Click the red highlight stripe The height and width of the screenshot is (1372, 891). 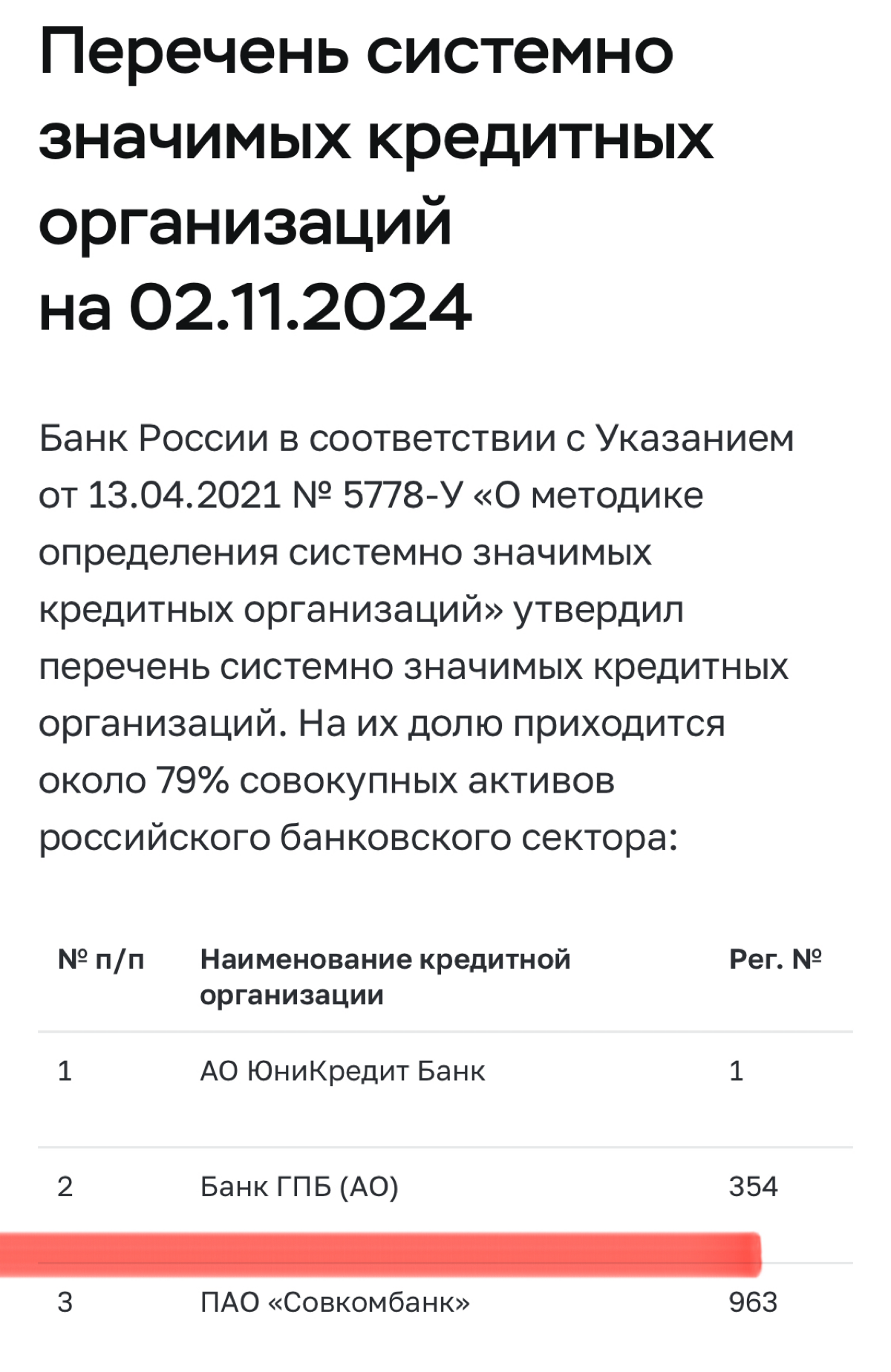tap(380, 1255)
